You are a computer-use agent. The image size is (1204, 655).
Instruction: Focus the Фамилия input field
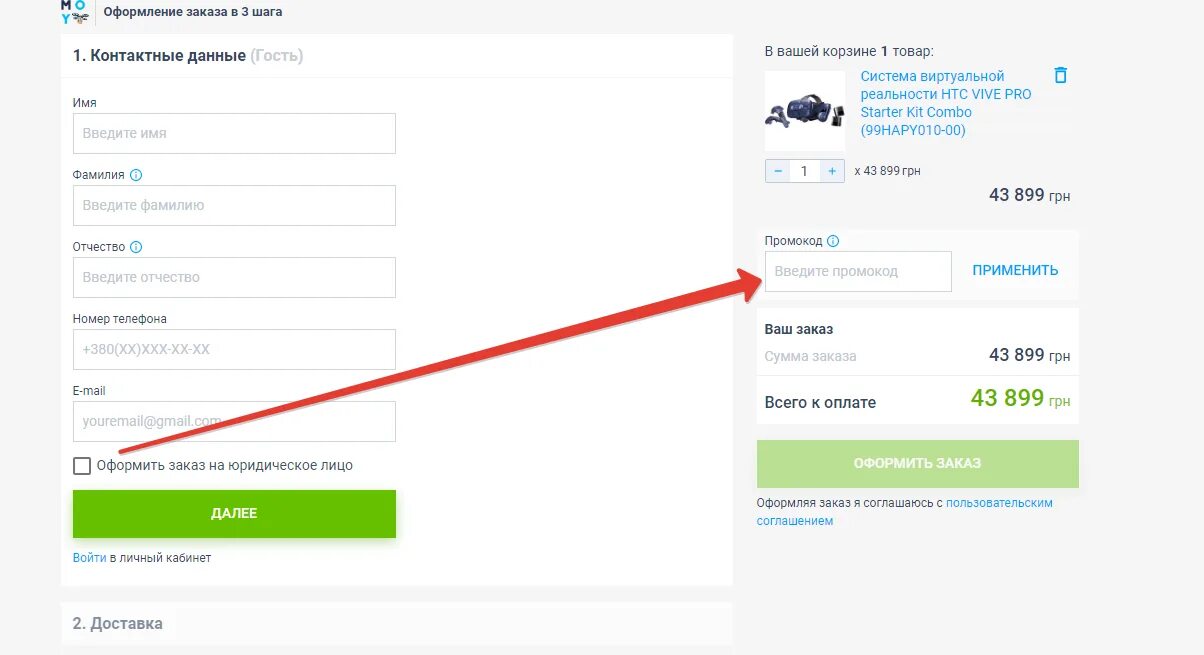pos(234,205)
